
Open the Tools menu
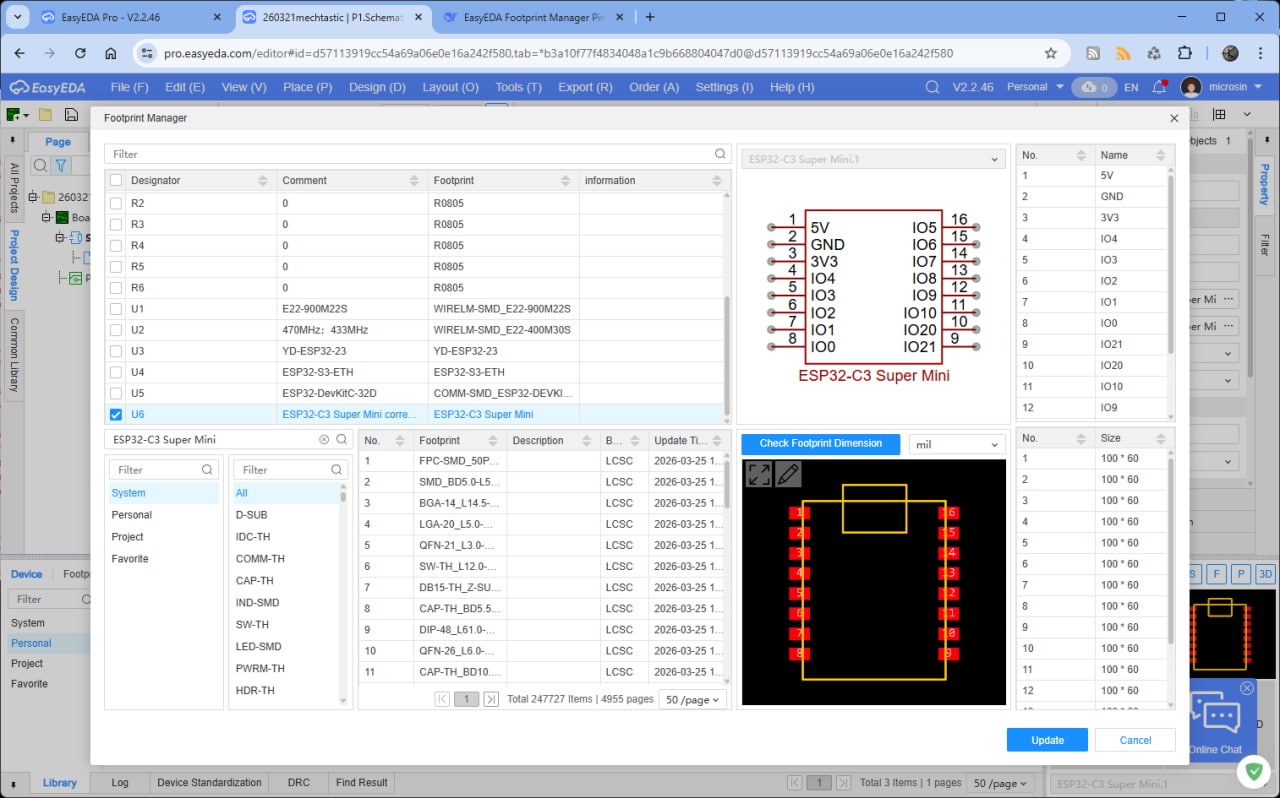point(518,87)
